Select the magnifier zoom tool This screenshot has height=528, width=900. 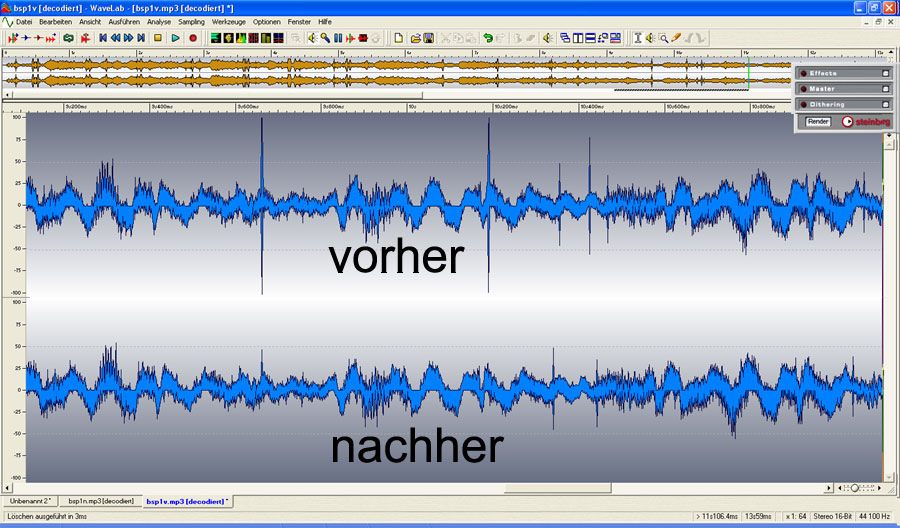[x=663, y=38]
